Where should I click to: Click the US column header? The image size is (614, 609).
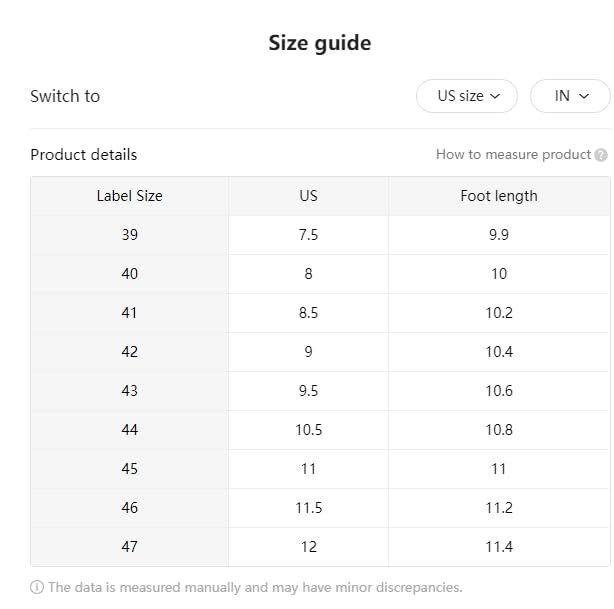[x=308, y=196]
